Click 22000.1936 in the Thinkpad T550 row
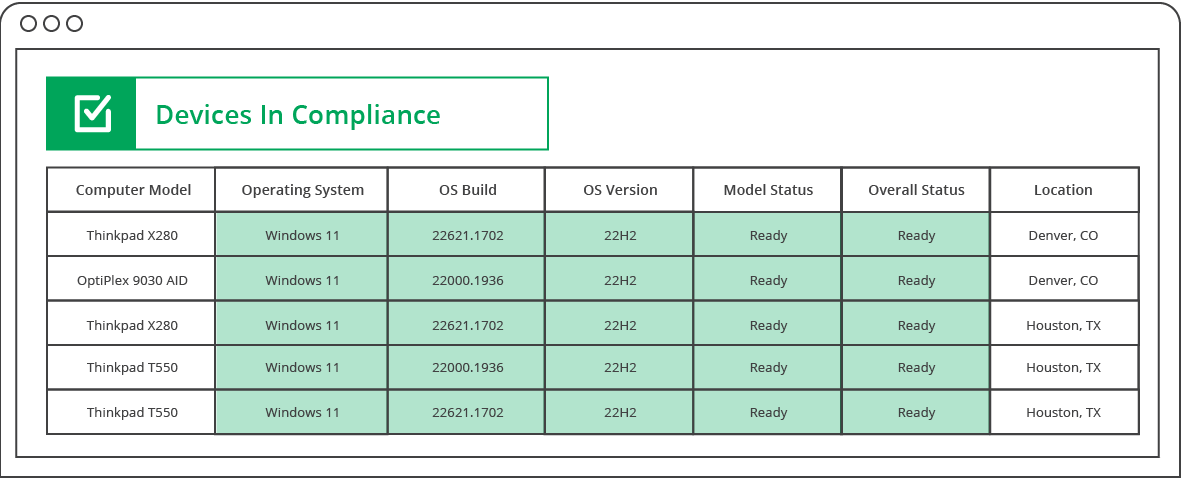 (x=467, y=367)
